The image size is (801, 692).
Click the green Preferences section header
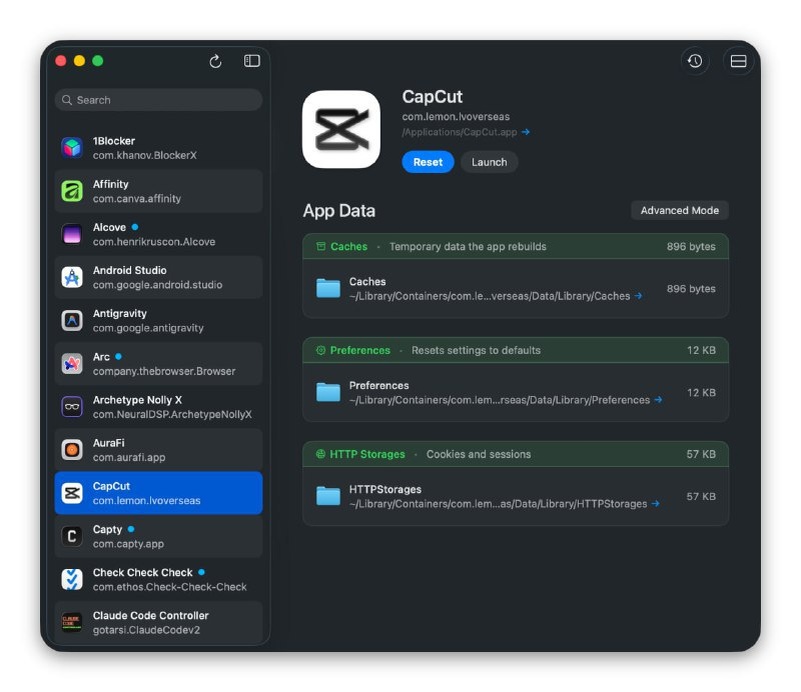[515, 350]
